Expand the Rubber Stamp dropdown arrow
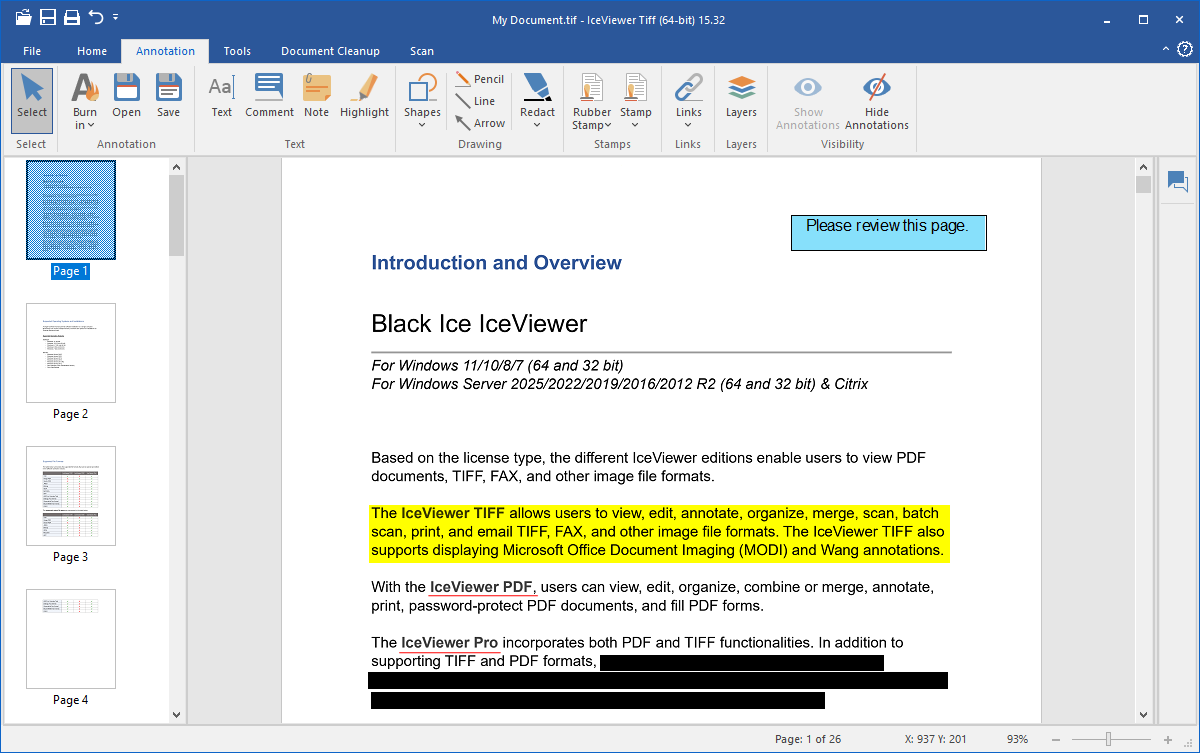 pos(609,126)
